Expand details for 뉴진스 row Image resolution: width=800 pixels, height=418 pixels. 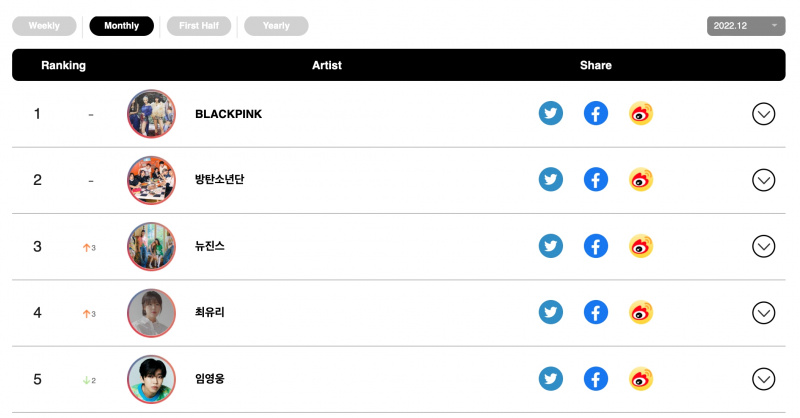pos(763,247)
